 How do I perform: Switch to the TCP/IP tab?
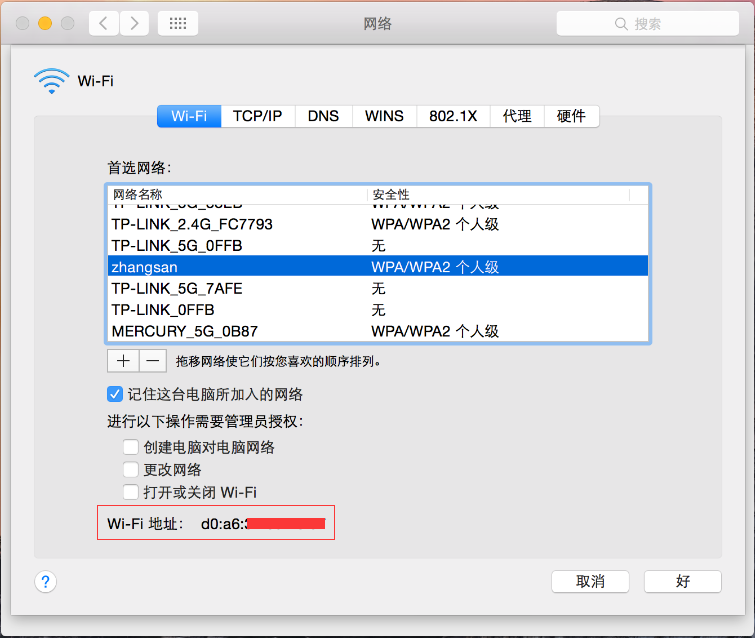(257, 116)
